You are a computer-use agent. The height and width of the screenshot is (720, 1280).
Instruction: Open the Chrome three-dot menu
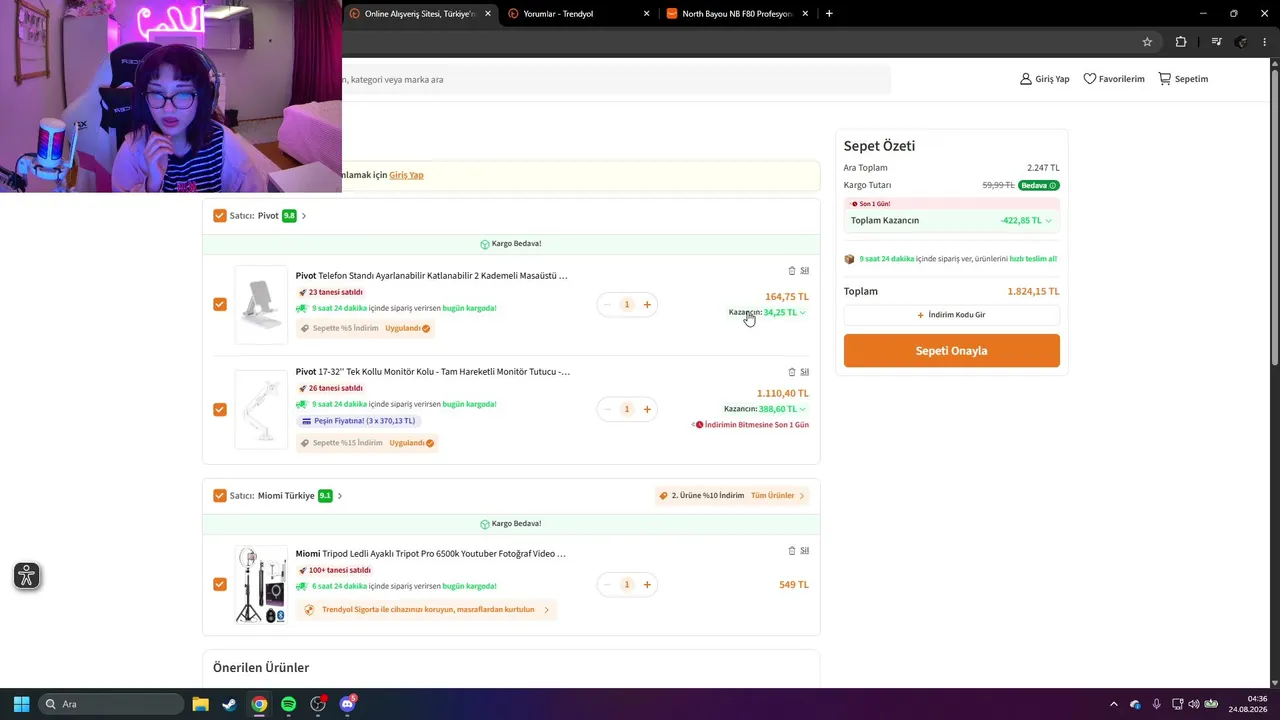pos(1266,42)
